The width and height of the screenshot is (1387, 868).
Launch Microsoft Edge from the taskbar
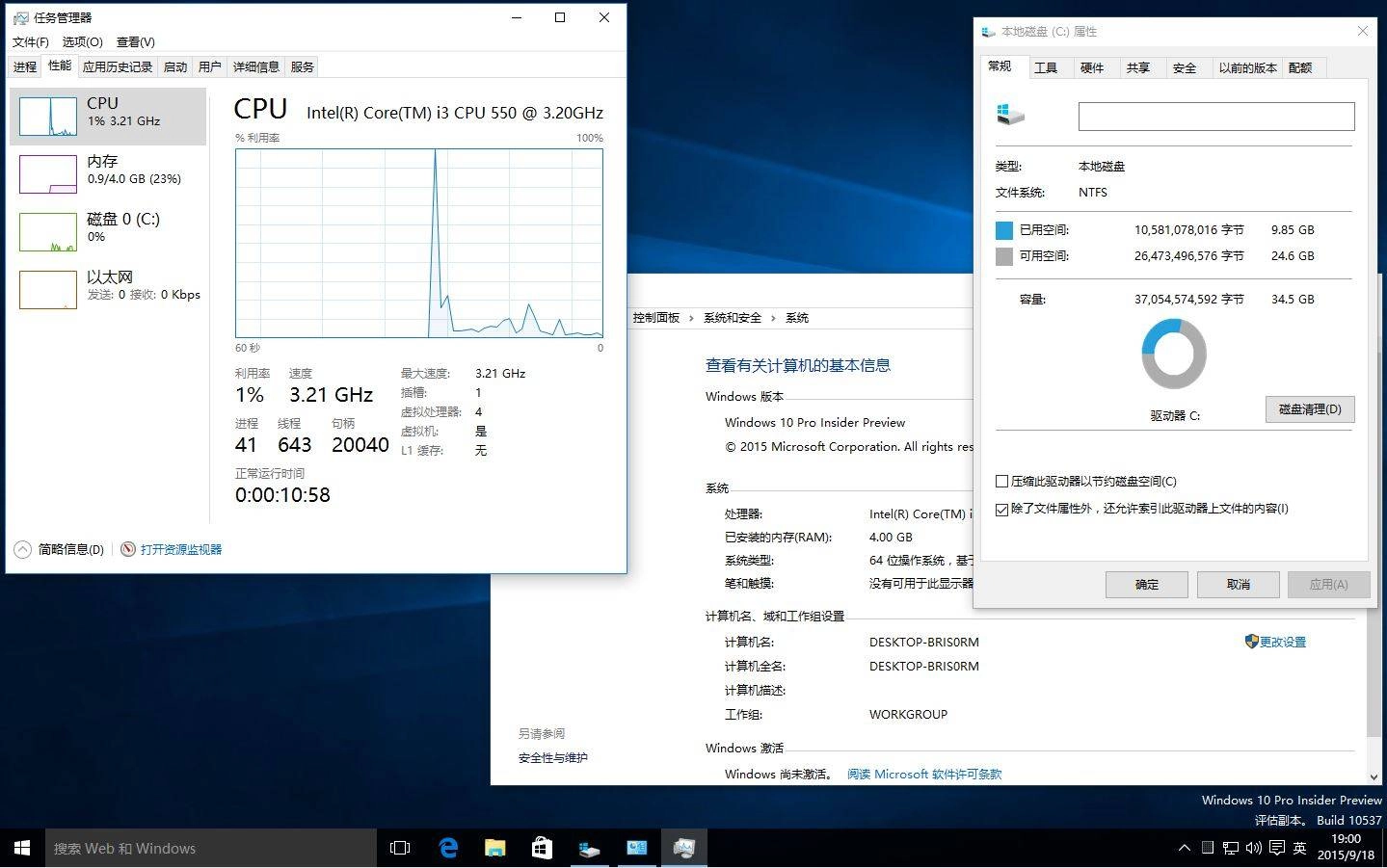tap(448, 848)
